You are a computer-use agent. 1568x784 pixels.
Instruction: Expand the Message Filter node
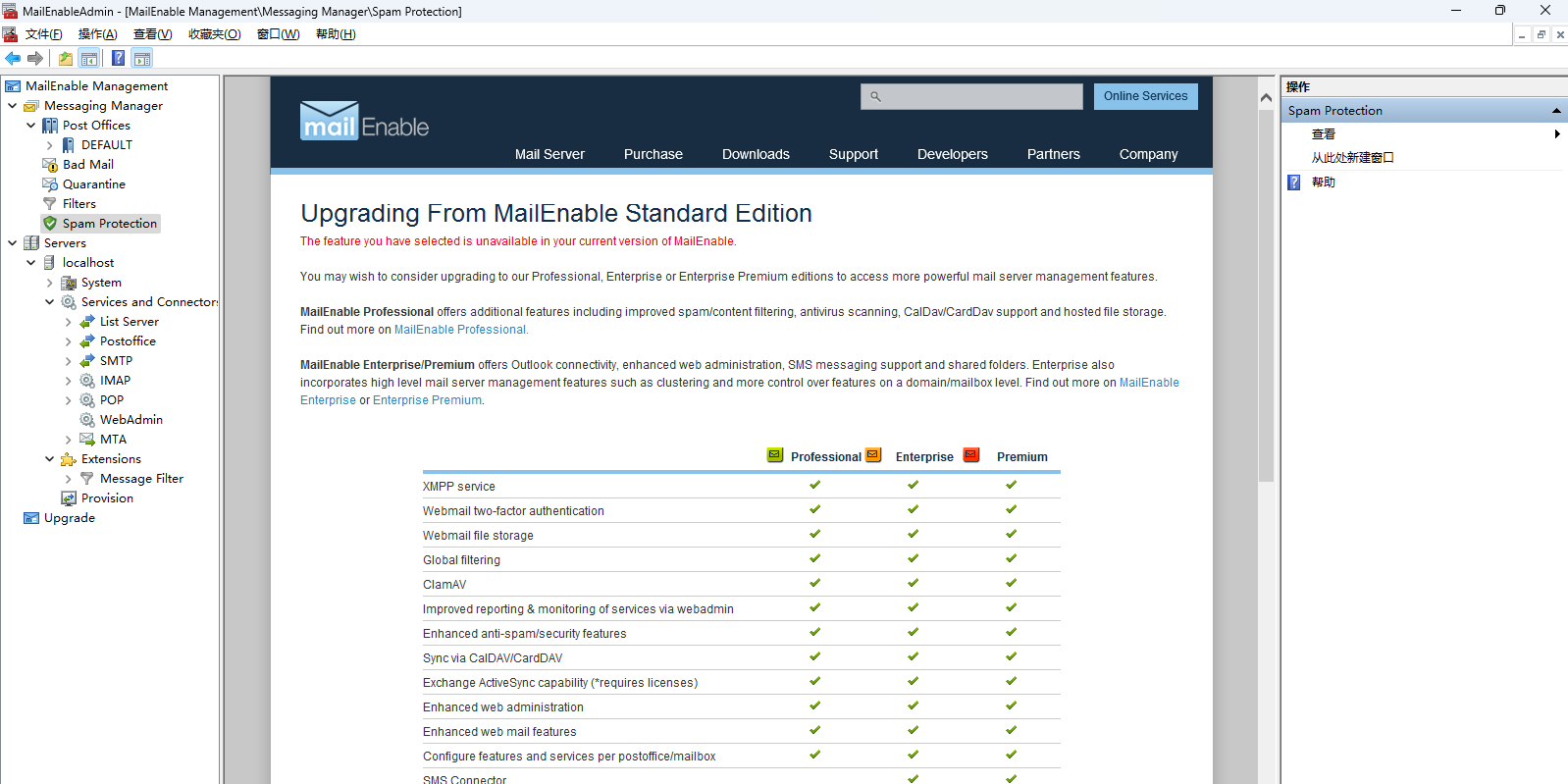[x=68, y=479]
